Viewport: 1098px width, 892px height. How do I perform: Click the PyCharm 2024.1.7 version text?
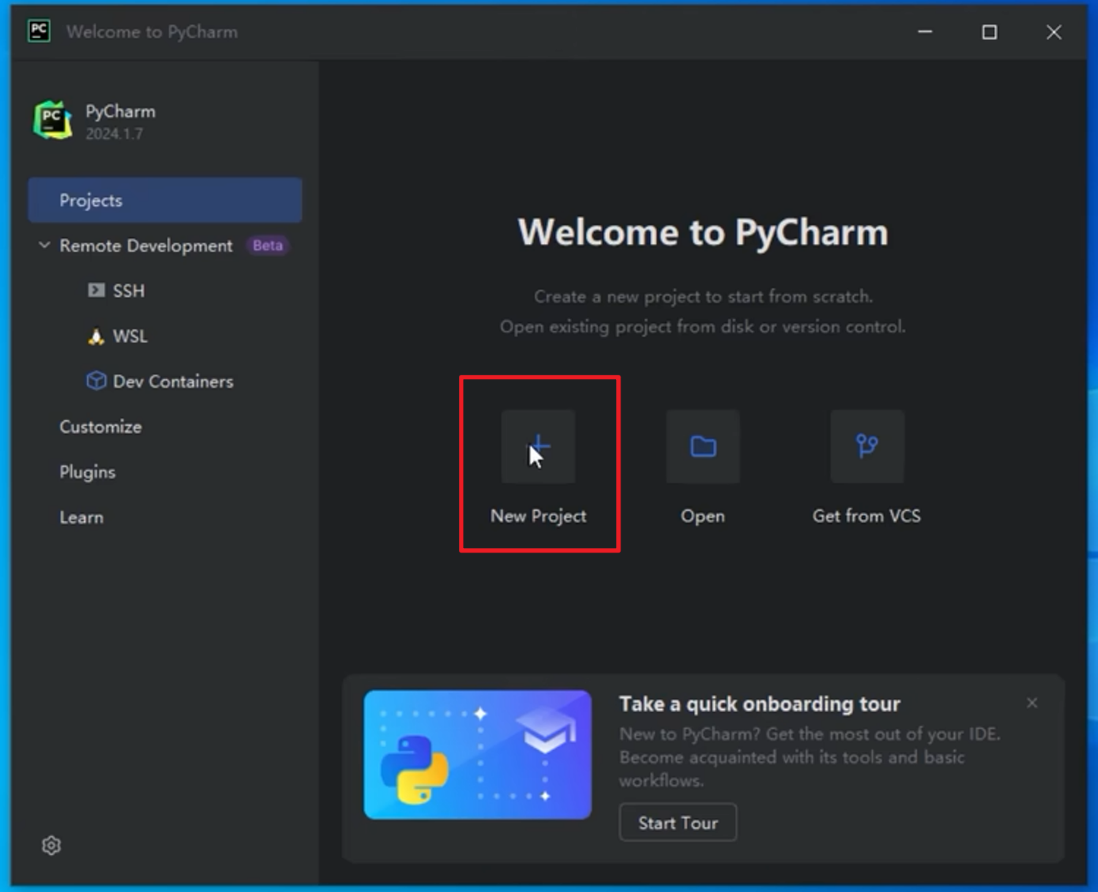point(114,134)
